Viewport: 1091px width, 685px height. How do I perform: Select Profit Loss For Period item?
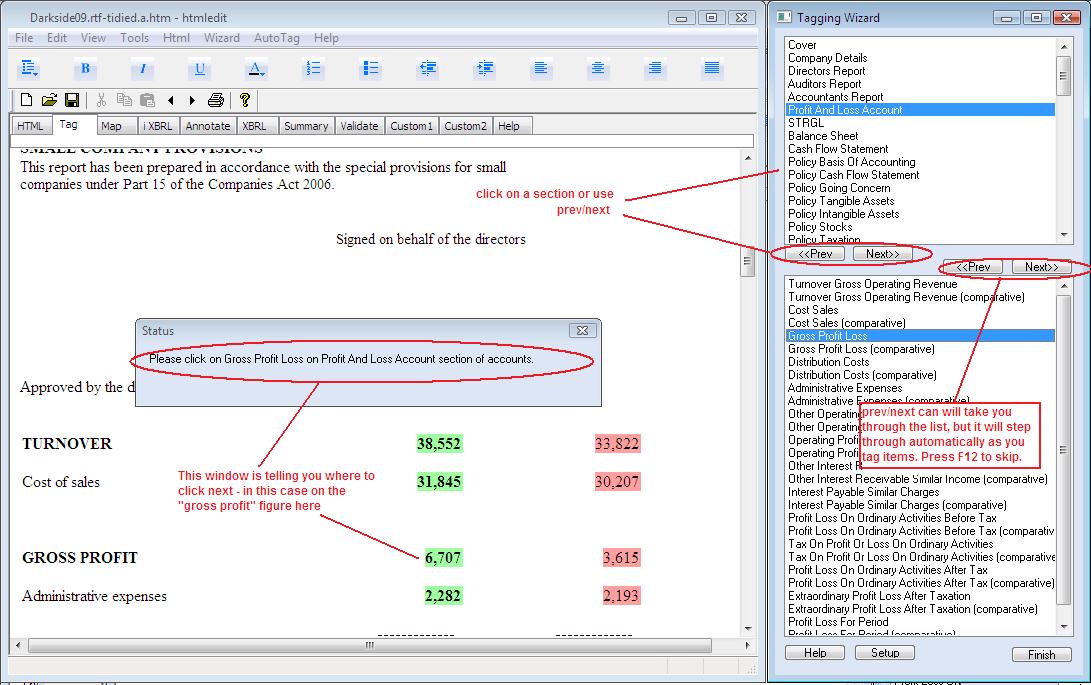pos(838,622)
